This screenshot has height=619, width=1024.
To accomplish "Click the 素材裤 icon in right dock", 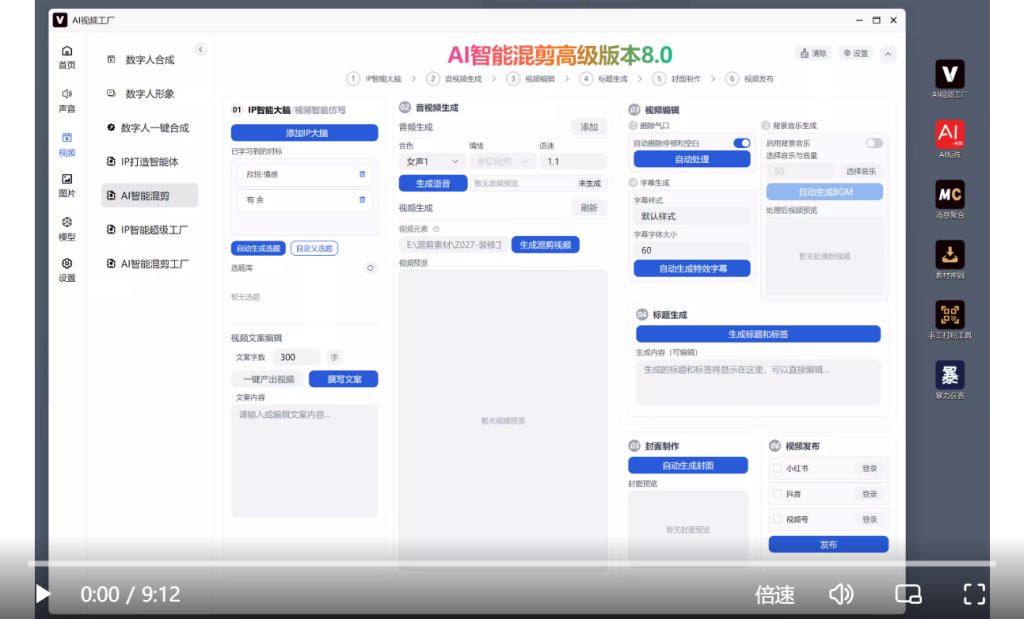I will point(948,256).
